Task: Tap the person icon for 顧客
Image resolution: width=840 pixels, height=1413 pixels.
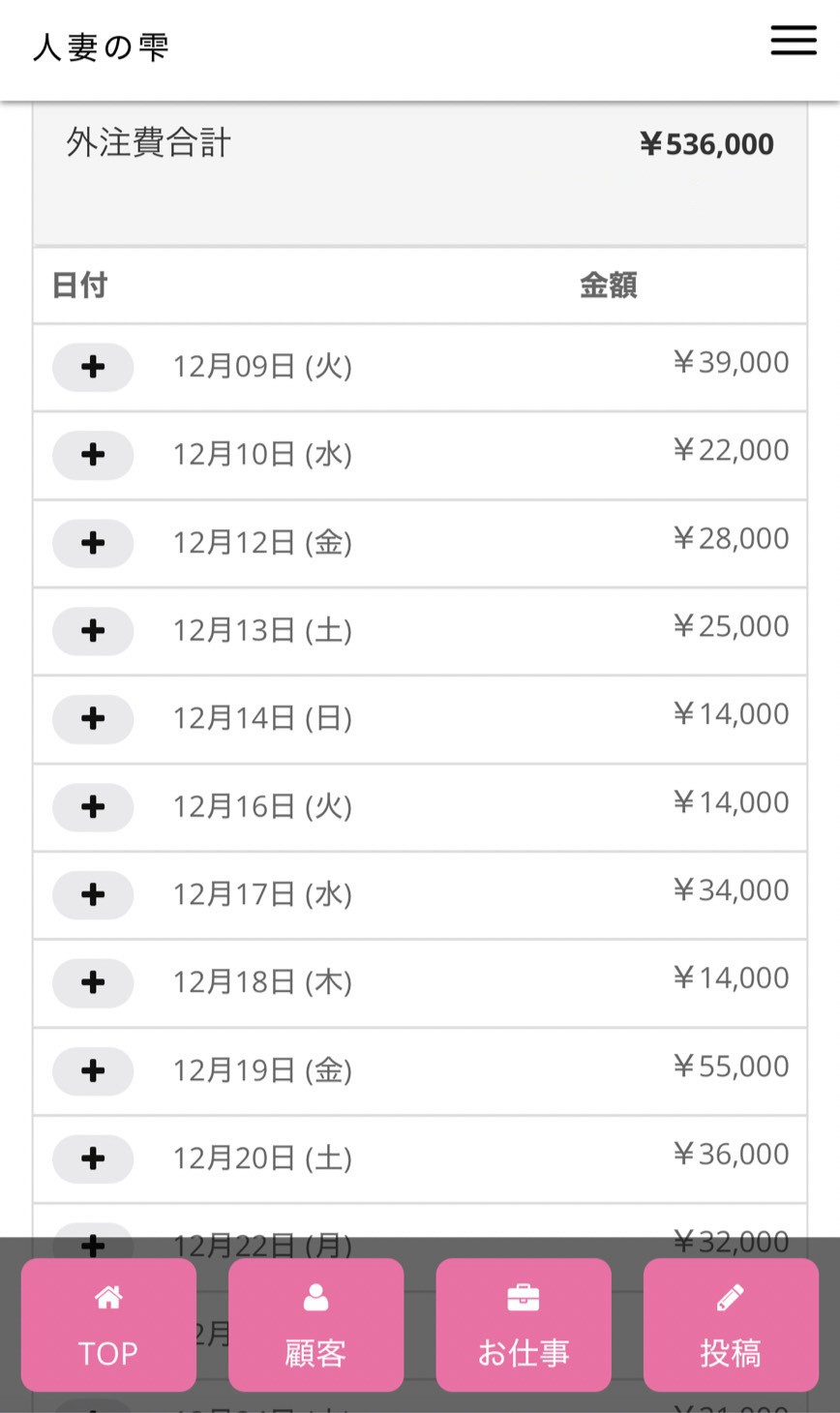Action: [315, 1298]
